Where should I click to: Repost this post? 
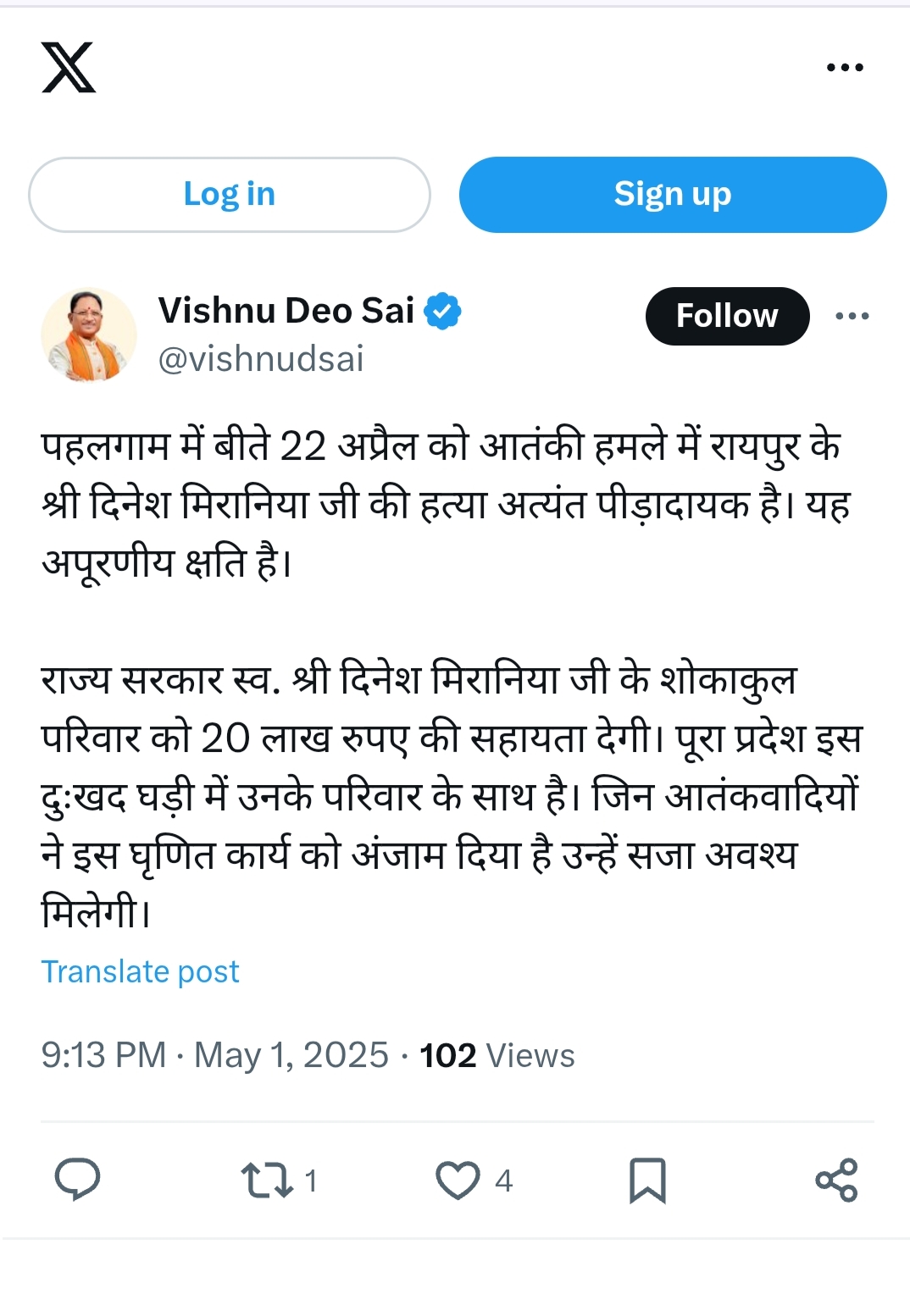coord(268,1180)
